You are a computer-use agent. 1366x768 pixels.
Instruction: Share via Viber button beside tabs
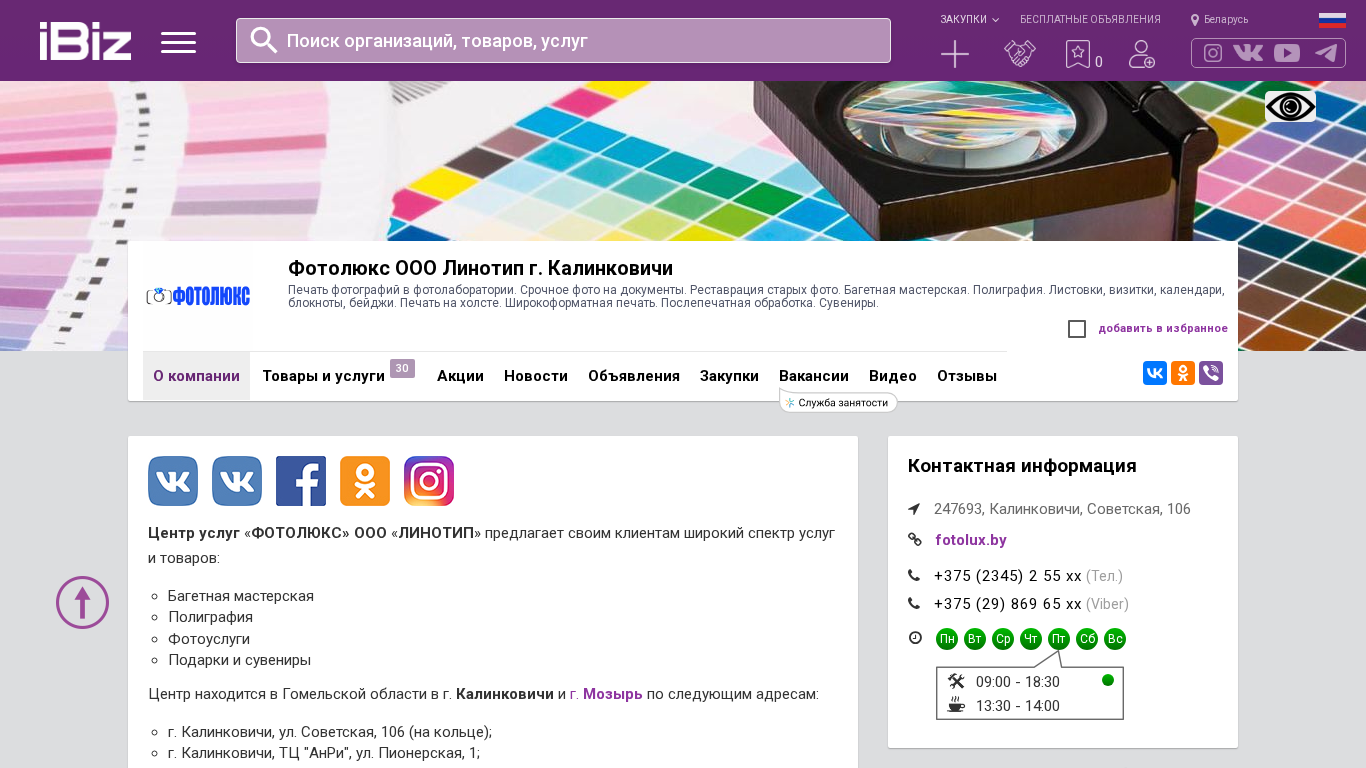1211,373
